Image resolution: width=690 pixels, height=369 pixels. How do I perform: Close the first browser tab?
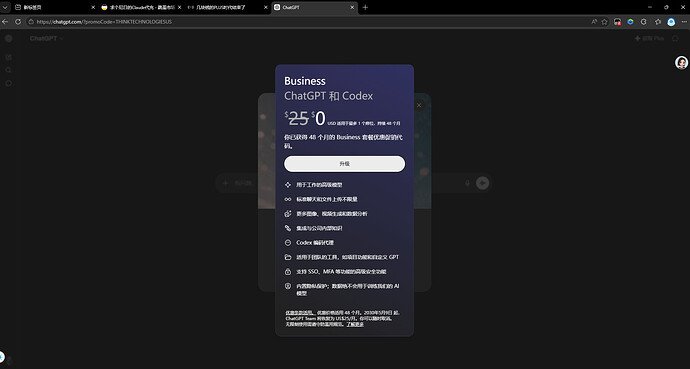[93, 7]
